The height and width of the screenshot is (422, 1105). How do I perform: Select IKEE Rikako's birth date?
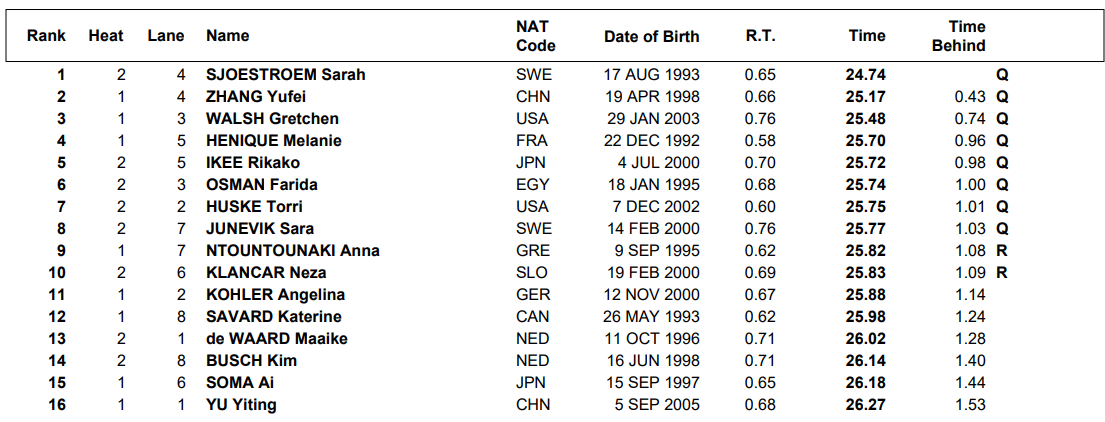(660, 163)
